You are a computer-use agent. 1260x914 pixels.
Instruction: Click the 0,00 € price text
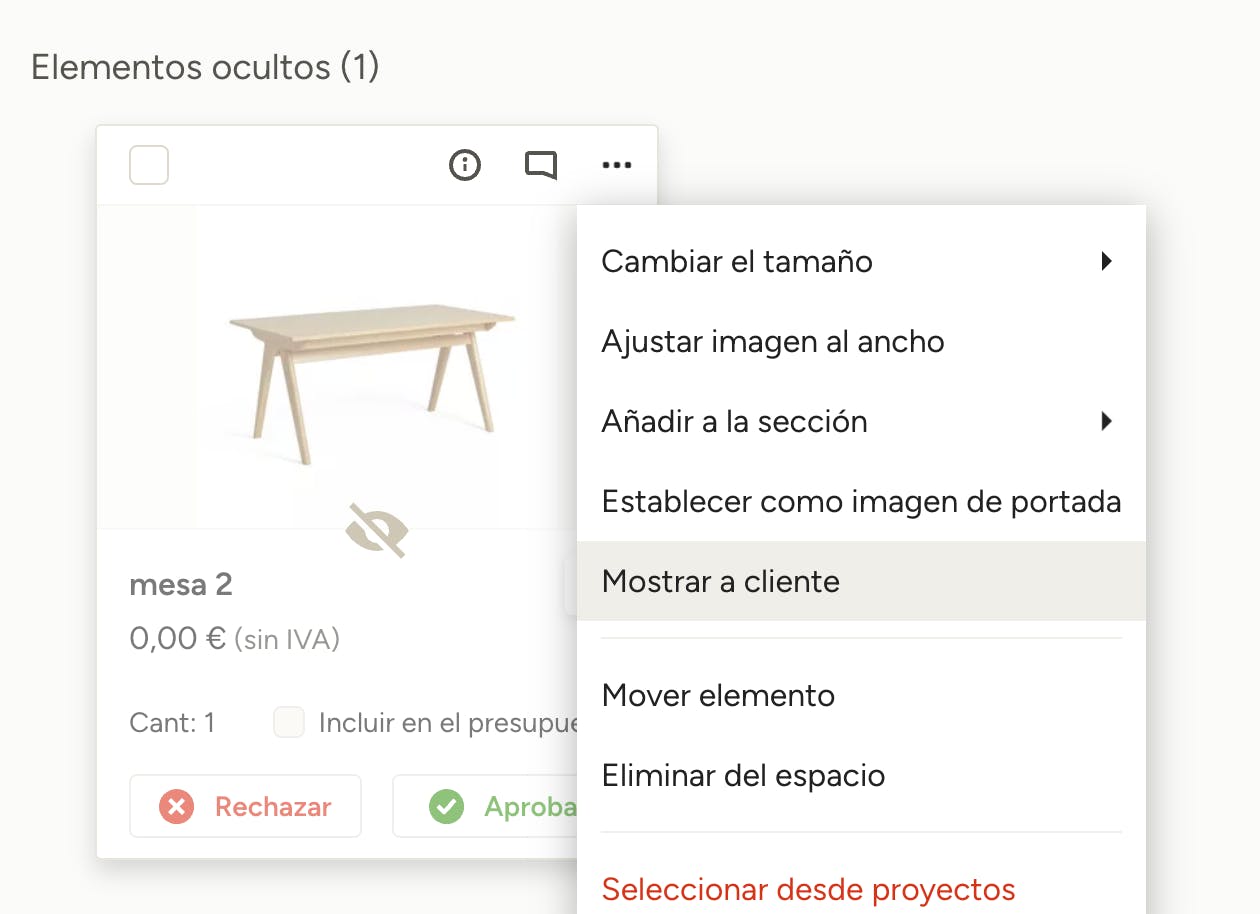point(178,639)
